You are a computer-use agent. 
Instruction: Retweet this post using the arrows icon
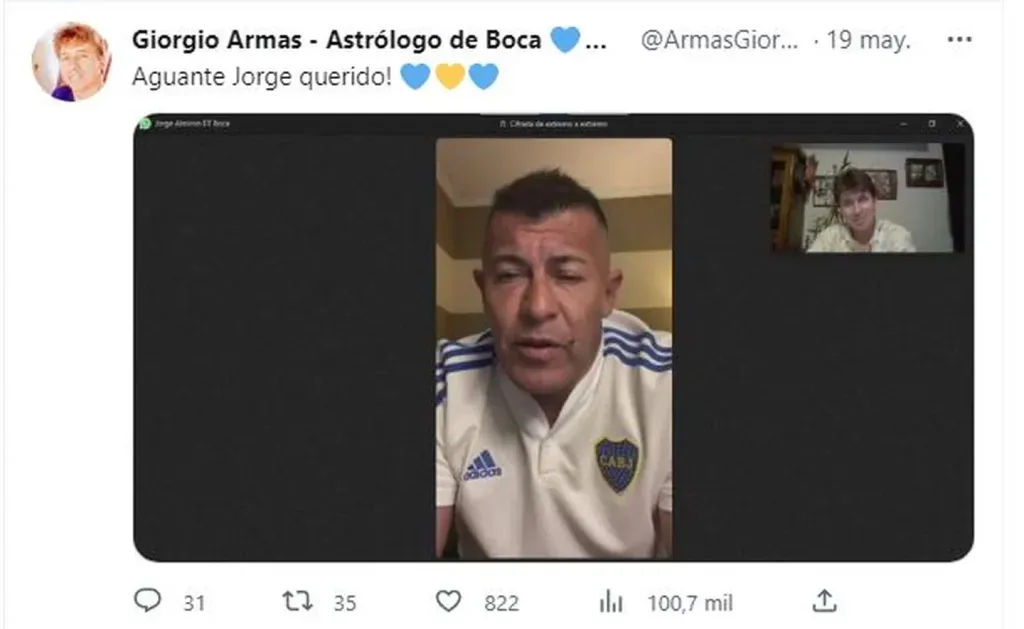(297, 601)
